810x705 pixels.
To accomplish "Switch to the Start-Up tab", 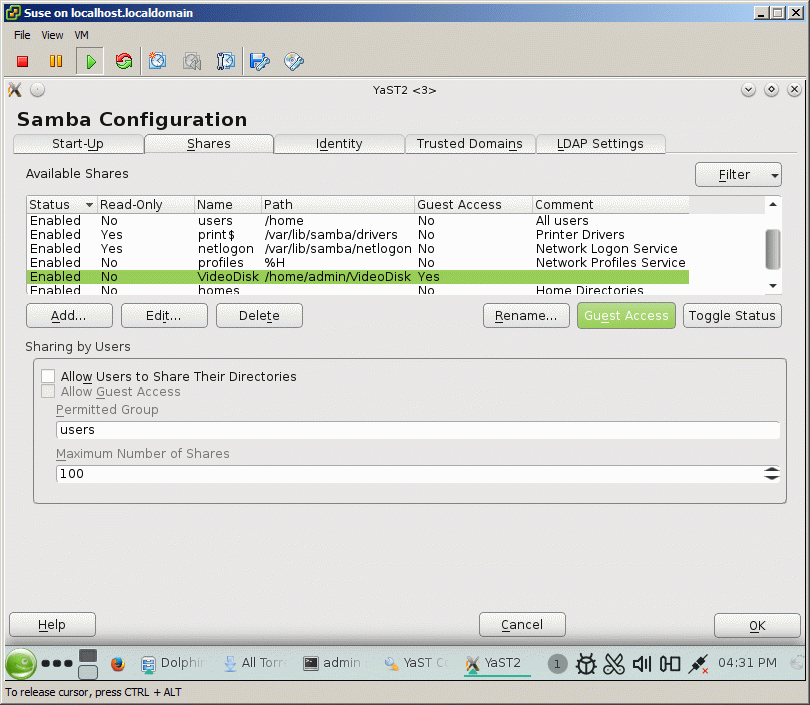I will click(x=78, y=144).
